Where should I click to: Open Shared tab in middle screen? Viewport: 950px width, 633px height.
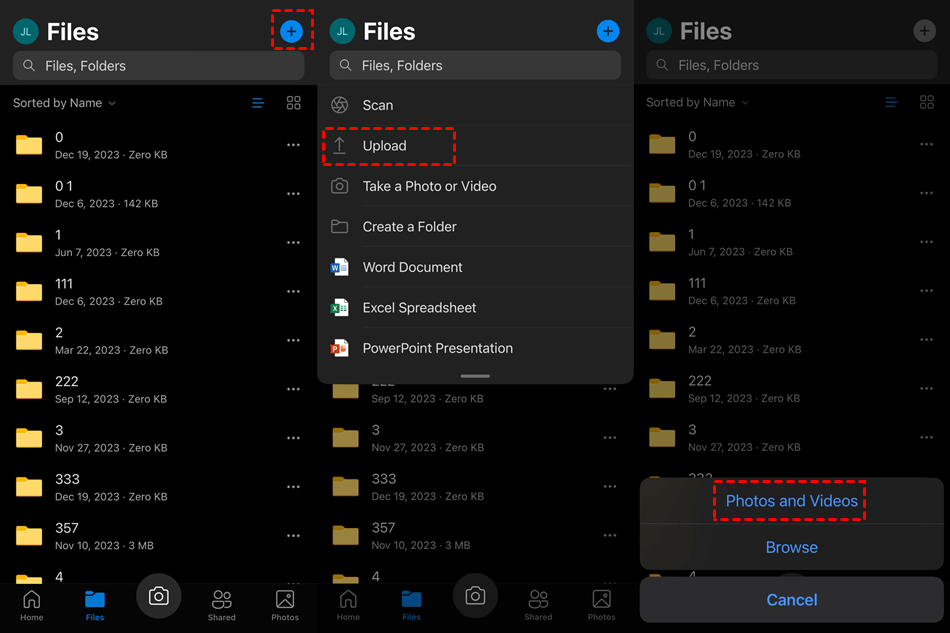pos(538,605)
